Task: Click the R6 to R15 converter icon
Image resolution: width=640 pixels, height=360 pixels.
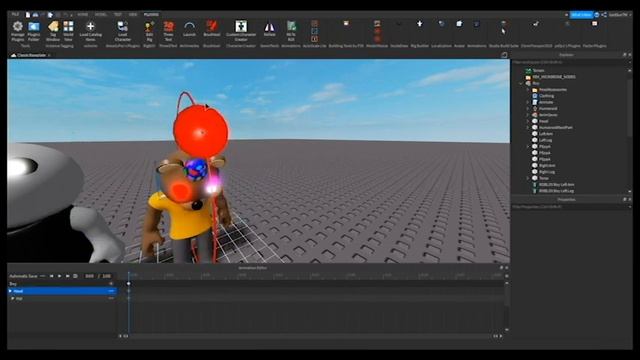Action: point(291,27)
